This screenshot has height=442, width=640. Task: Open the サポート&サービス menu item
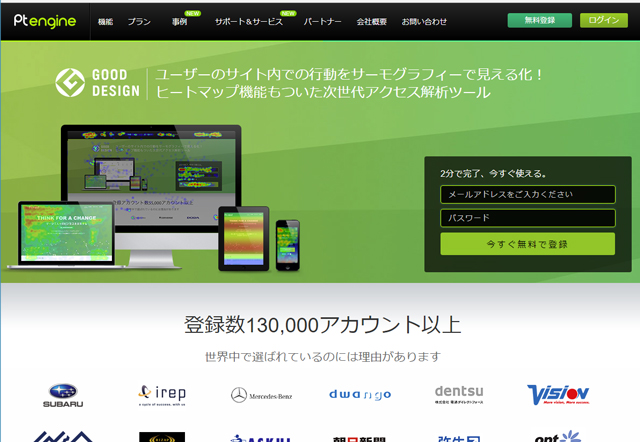coord(249,22)
